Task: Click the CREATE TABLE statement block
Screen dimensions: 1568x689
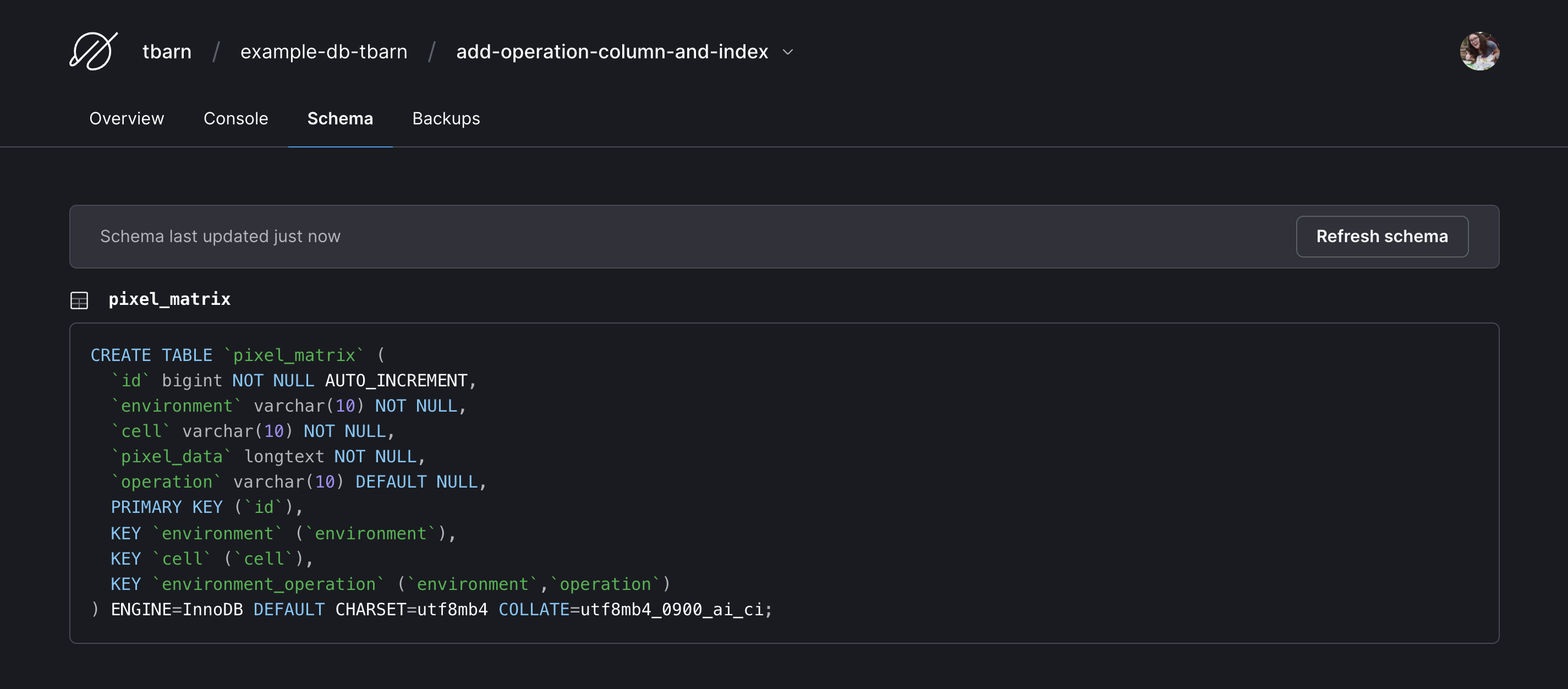Action: 237,354
